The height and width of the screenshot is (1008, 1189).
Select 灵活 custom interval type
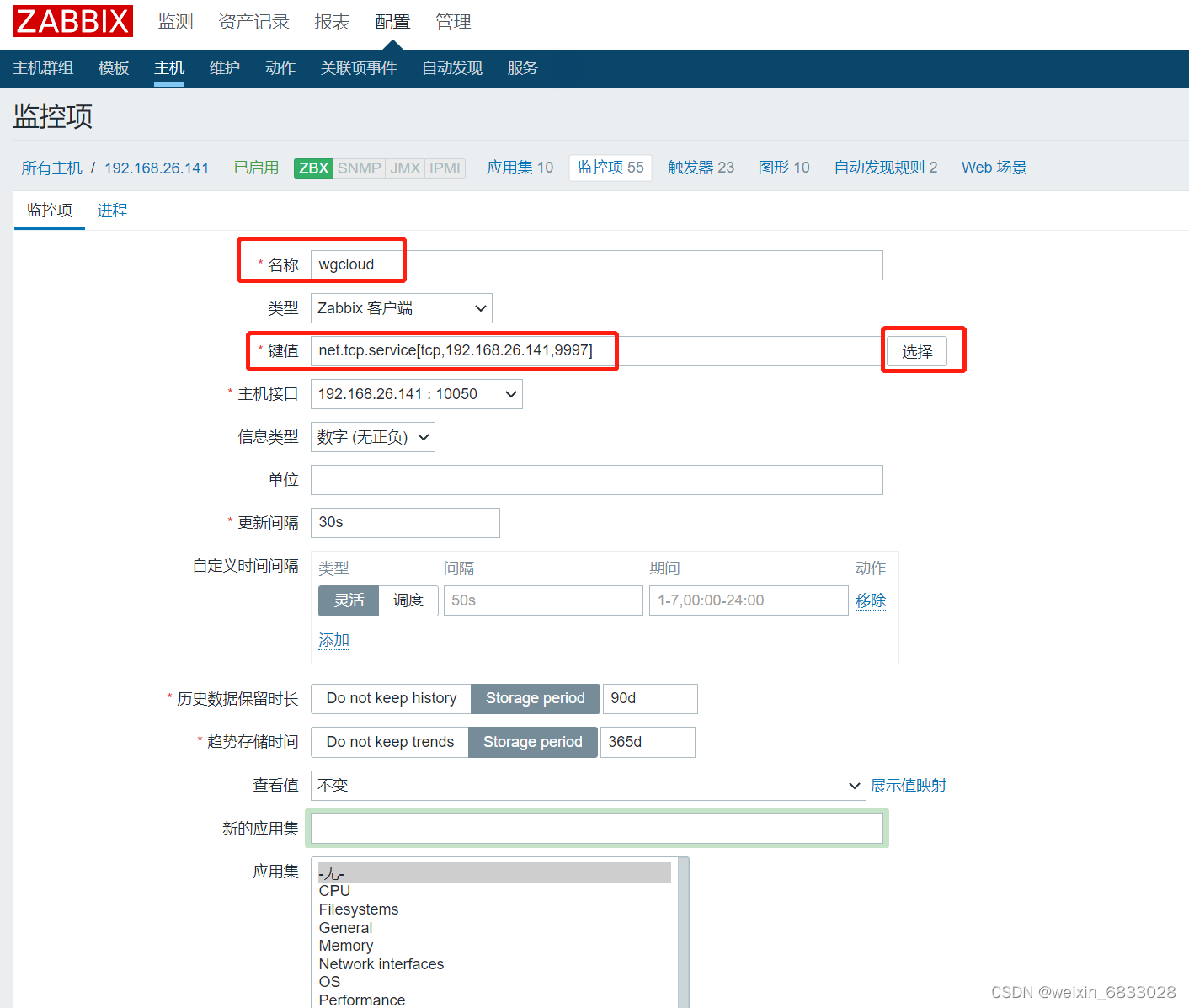(348, 600)
